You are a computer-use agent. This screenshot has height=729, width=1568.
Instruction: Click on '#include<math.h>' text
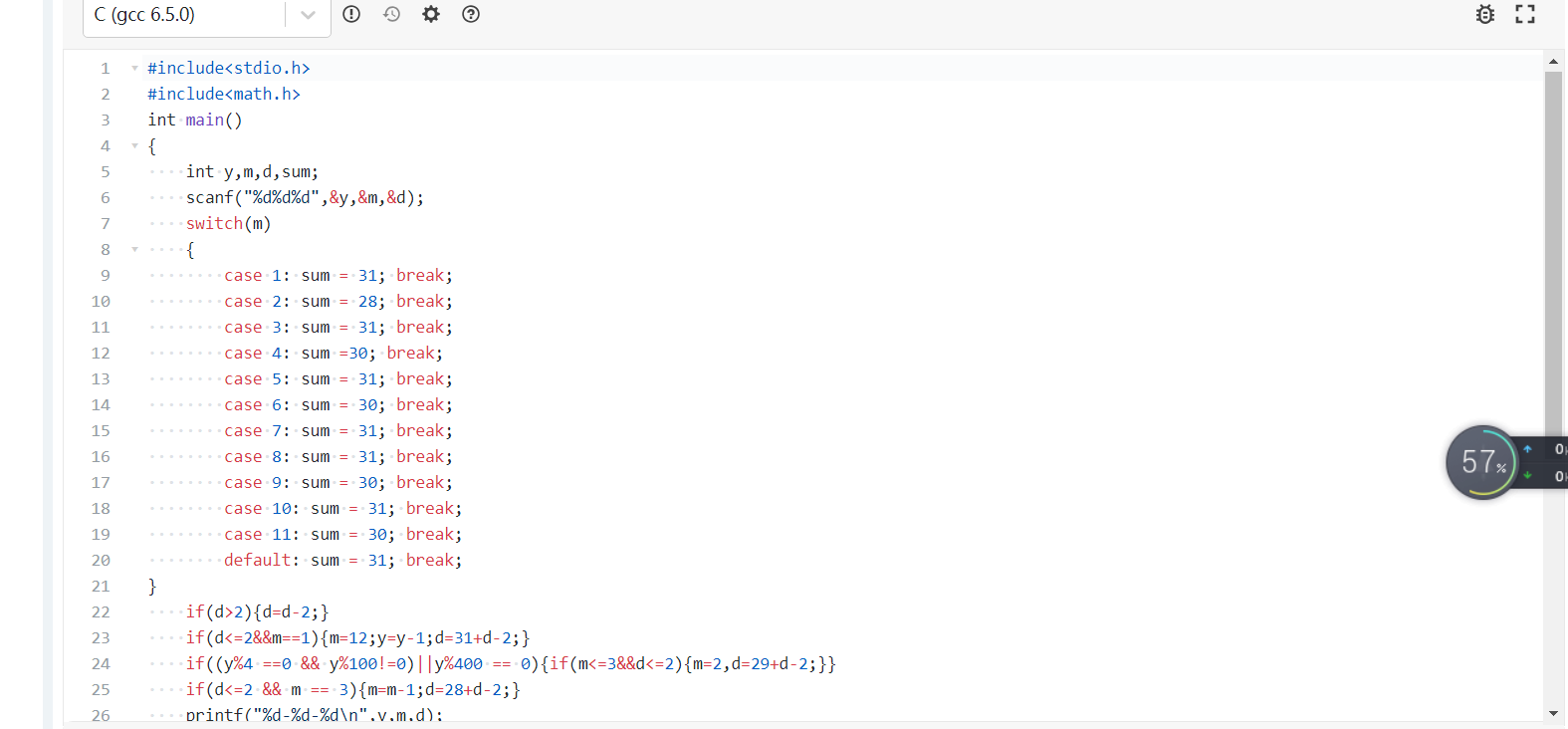[224, 94]
